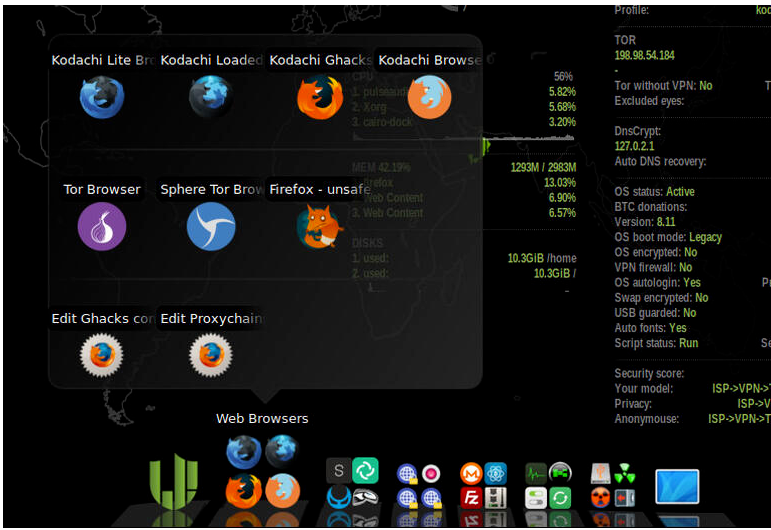
Task: Click the blue desktop screen icon in dock
Action: click(x=677, y=486)
